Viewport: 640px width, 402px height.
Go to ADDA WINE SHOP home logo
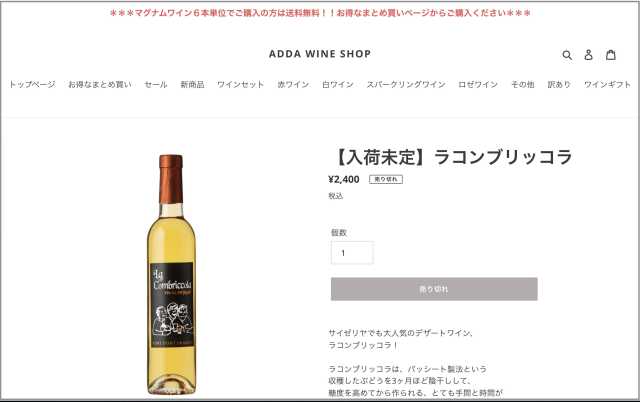(x=320, y=54)
